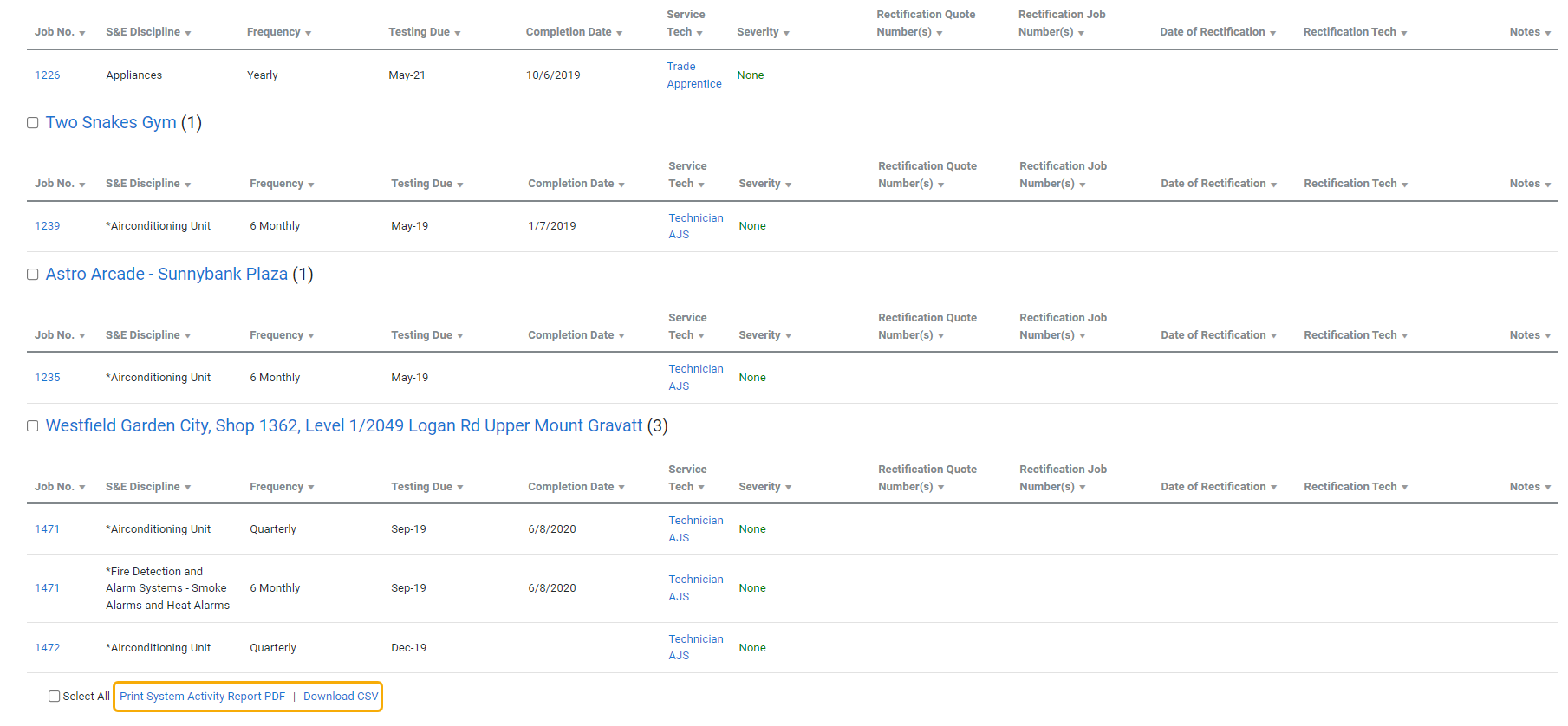Download the CSV export
1568x726 pixels.
341,697
